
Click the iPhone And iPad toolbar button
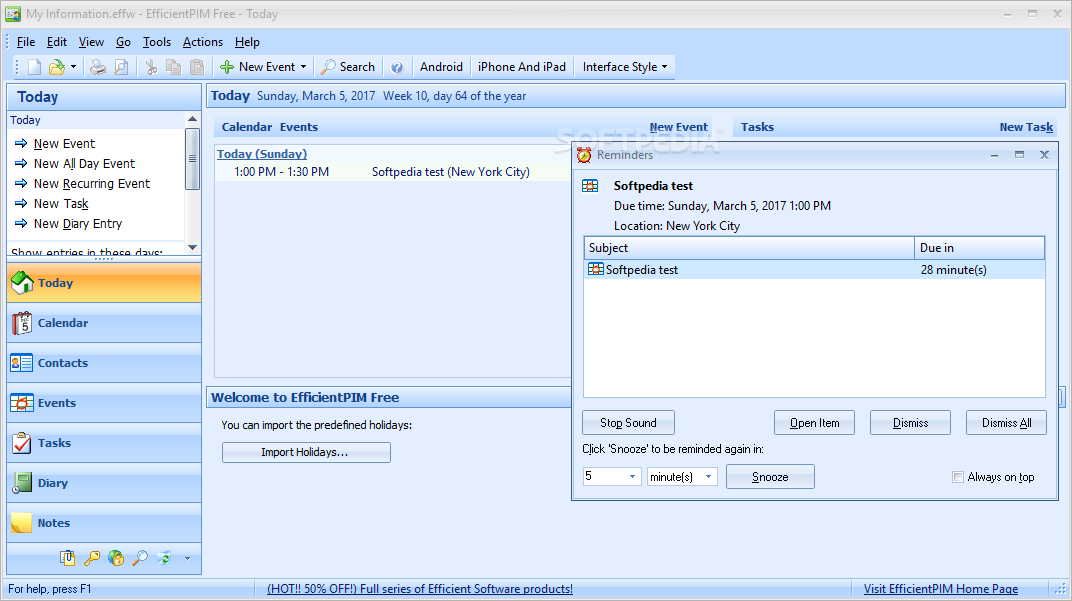tap(522, 67)
